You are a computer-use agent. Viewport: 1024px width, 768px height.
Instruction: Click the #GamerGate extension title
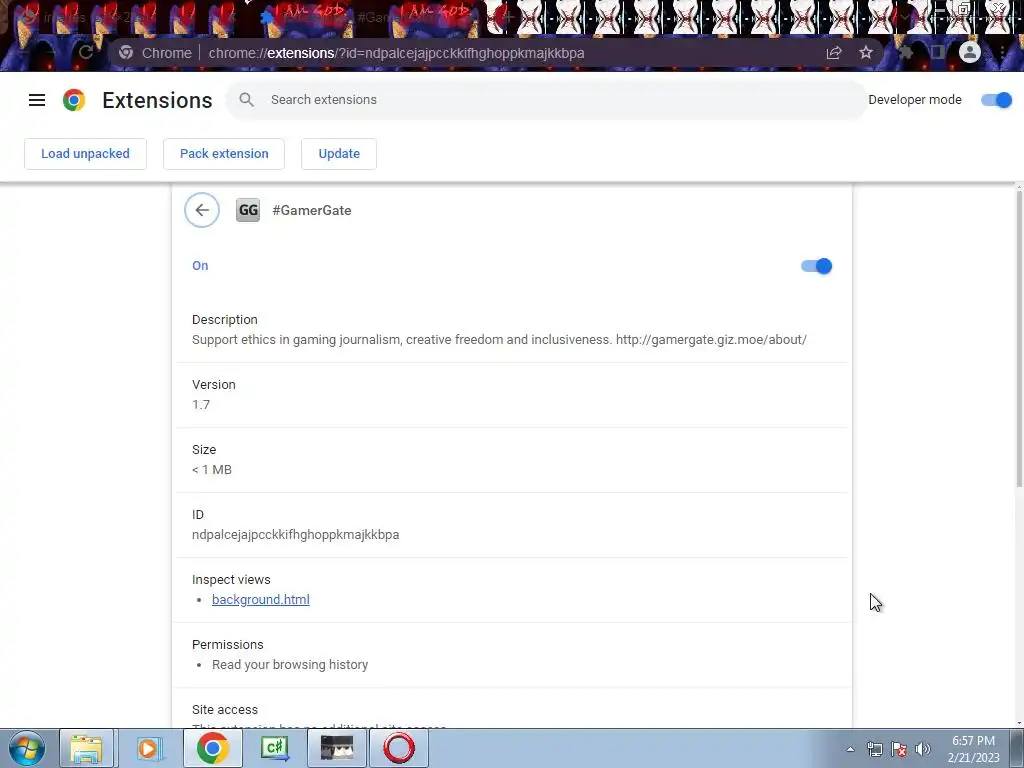[x=312, y=210]
